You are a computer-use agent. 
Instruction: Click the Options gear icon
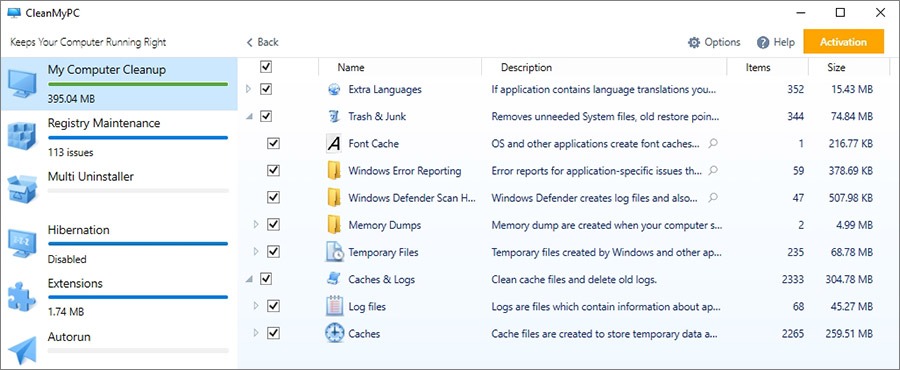(694, 42)
